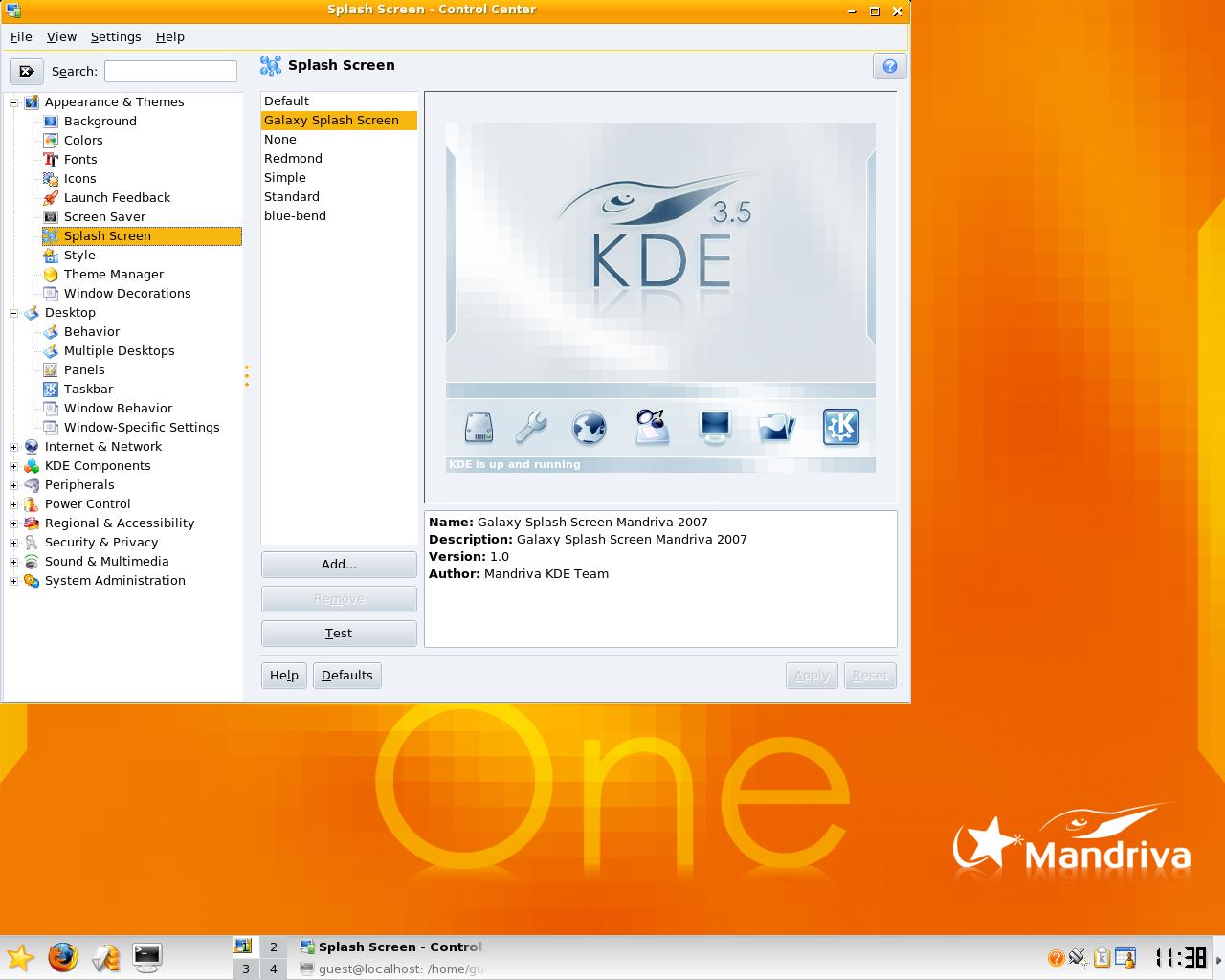
Task: Click the Theme Manager icon
Action: click(x=51, y=275)
